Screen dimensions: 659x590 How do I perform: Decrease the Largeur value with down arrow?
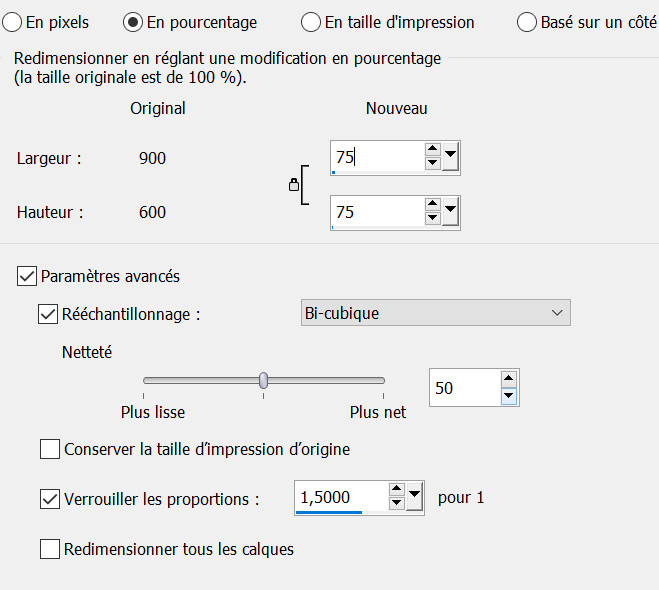pos(432,163)
